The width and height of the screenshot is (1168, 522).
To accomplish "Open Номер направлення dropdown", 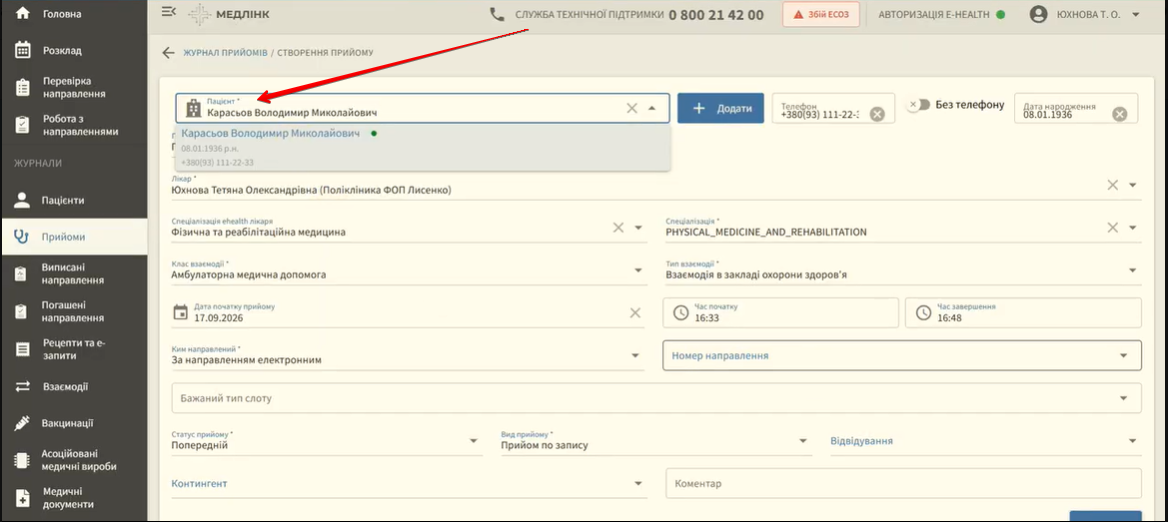I will (902, 355).
